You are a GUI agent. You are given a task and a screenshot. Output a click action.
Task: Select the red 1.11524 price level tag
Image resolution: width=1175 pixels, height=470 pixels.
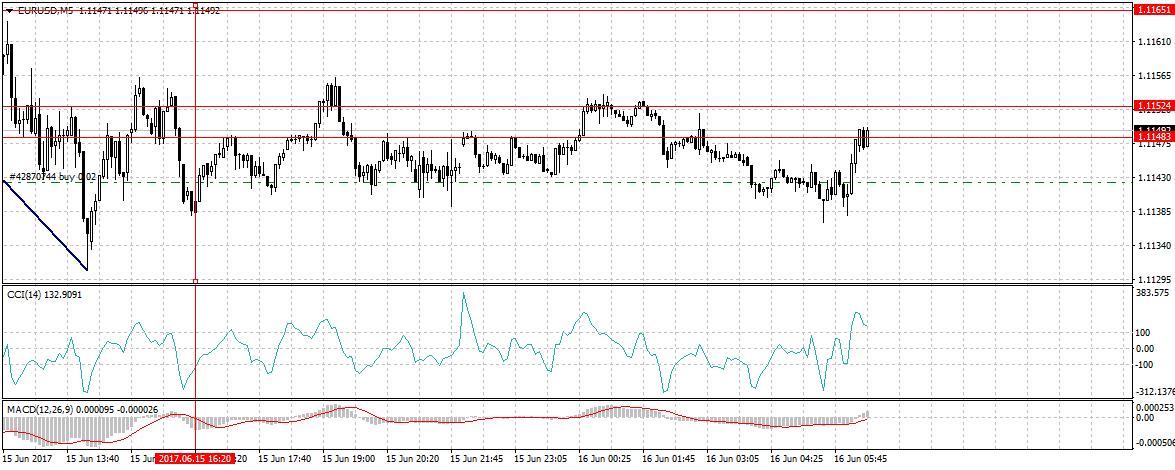coord(1151,106)
